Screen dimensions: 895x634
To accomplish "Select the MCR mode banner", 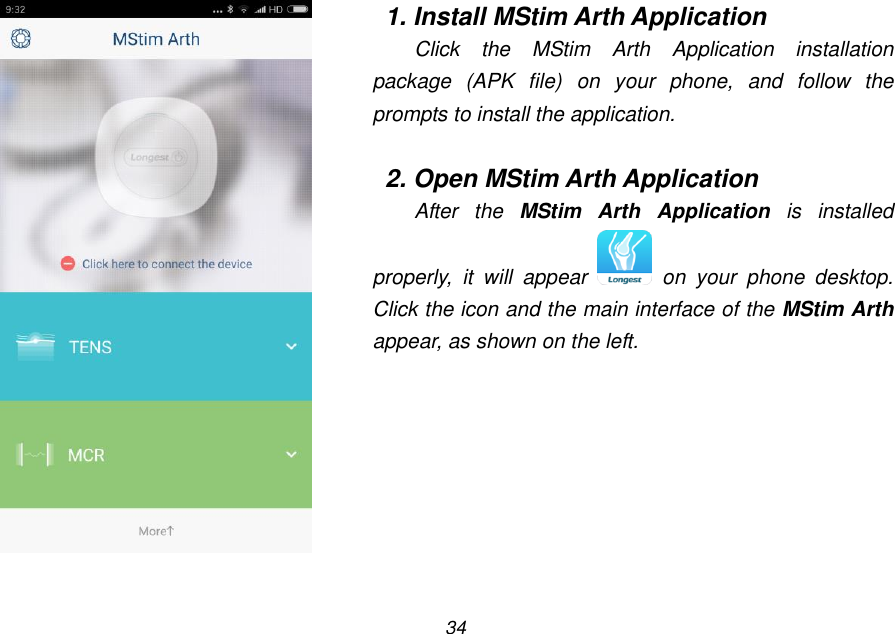I will 156,454.
